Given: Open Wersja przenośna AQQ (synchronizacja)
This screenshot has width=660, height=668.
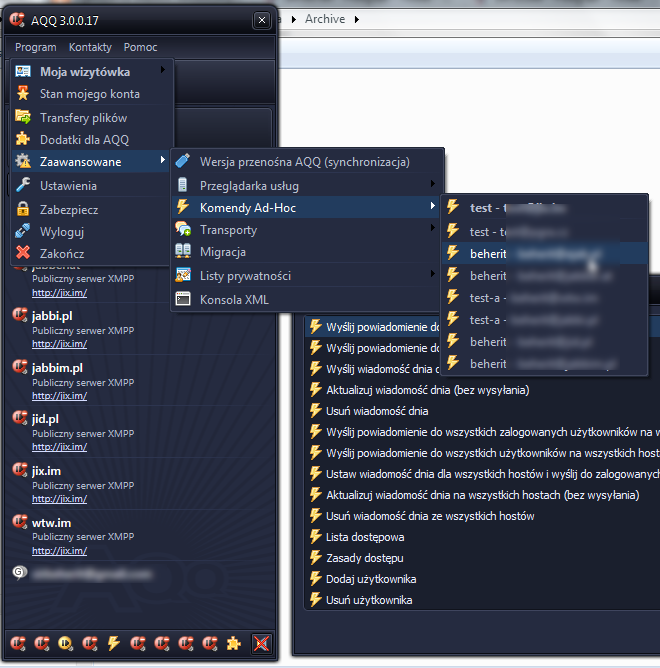Looking at the screenshot, I should pos(306,162).
